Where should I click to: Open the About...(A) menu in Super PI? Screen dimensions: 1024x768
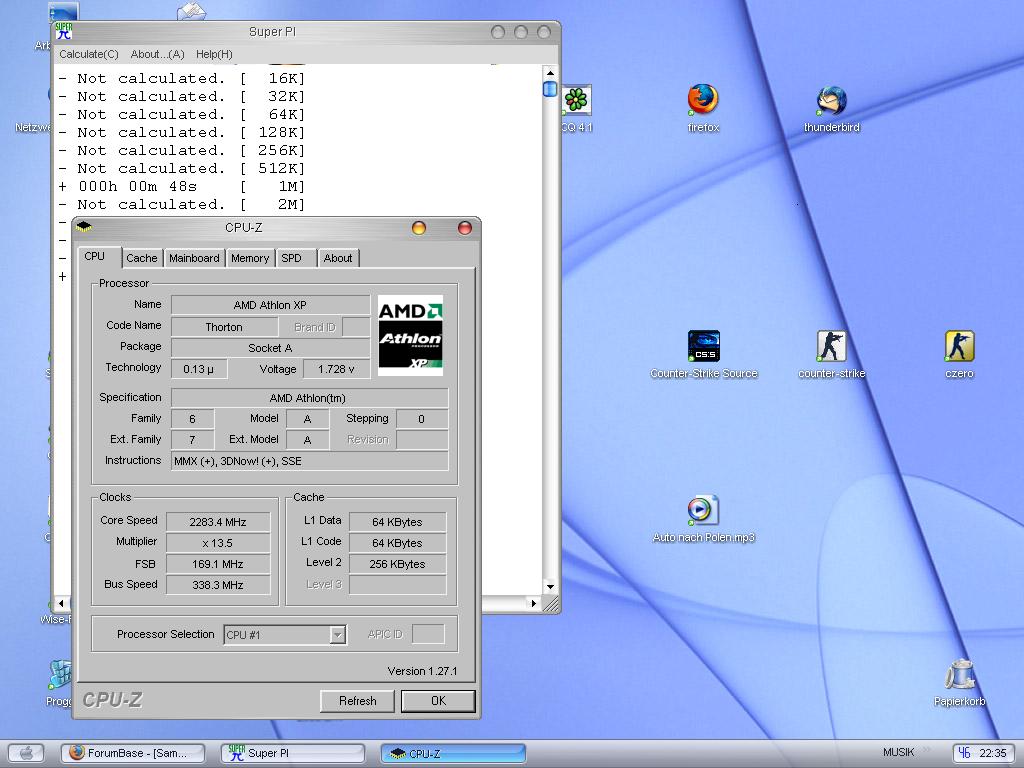[157, 54]
